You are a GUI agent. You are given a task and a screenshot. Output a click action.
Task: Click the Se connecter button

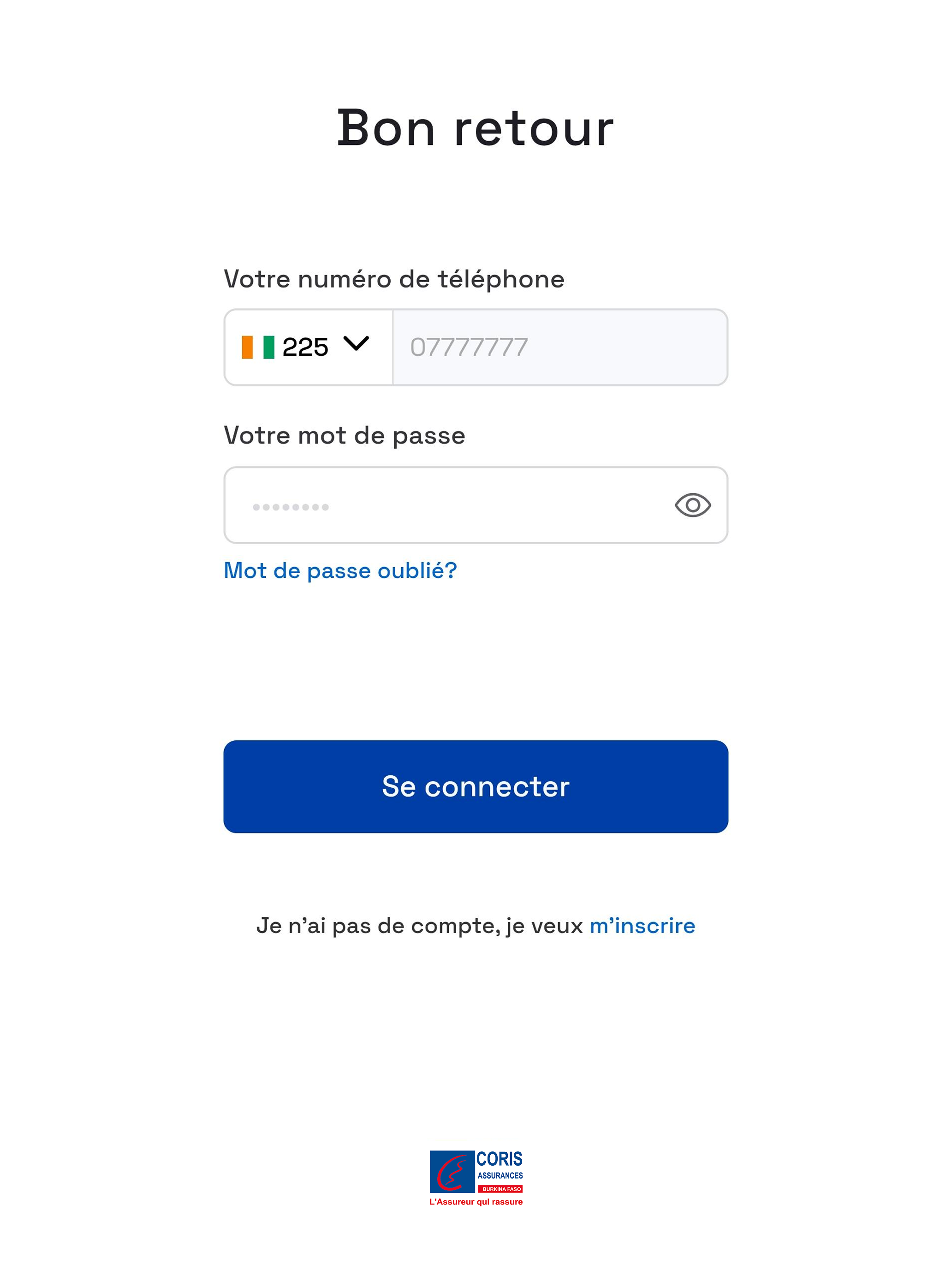[x=476, y=786]
